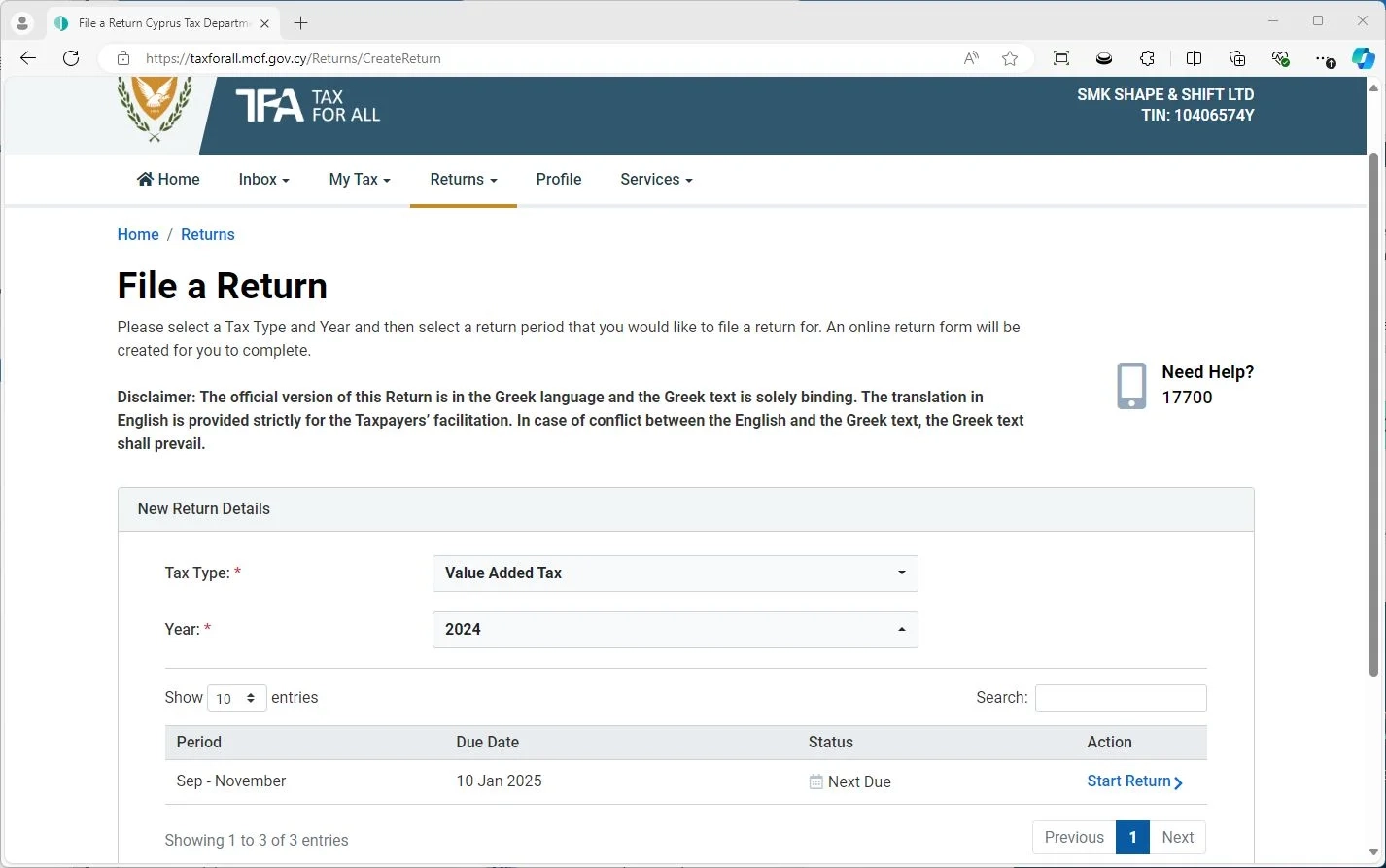This screenshot has width=1386, height=868.
Task: Open split screen view in the toolbar
Action: click(x=1194, y=58)
